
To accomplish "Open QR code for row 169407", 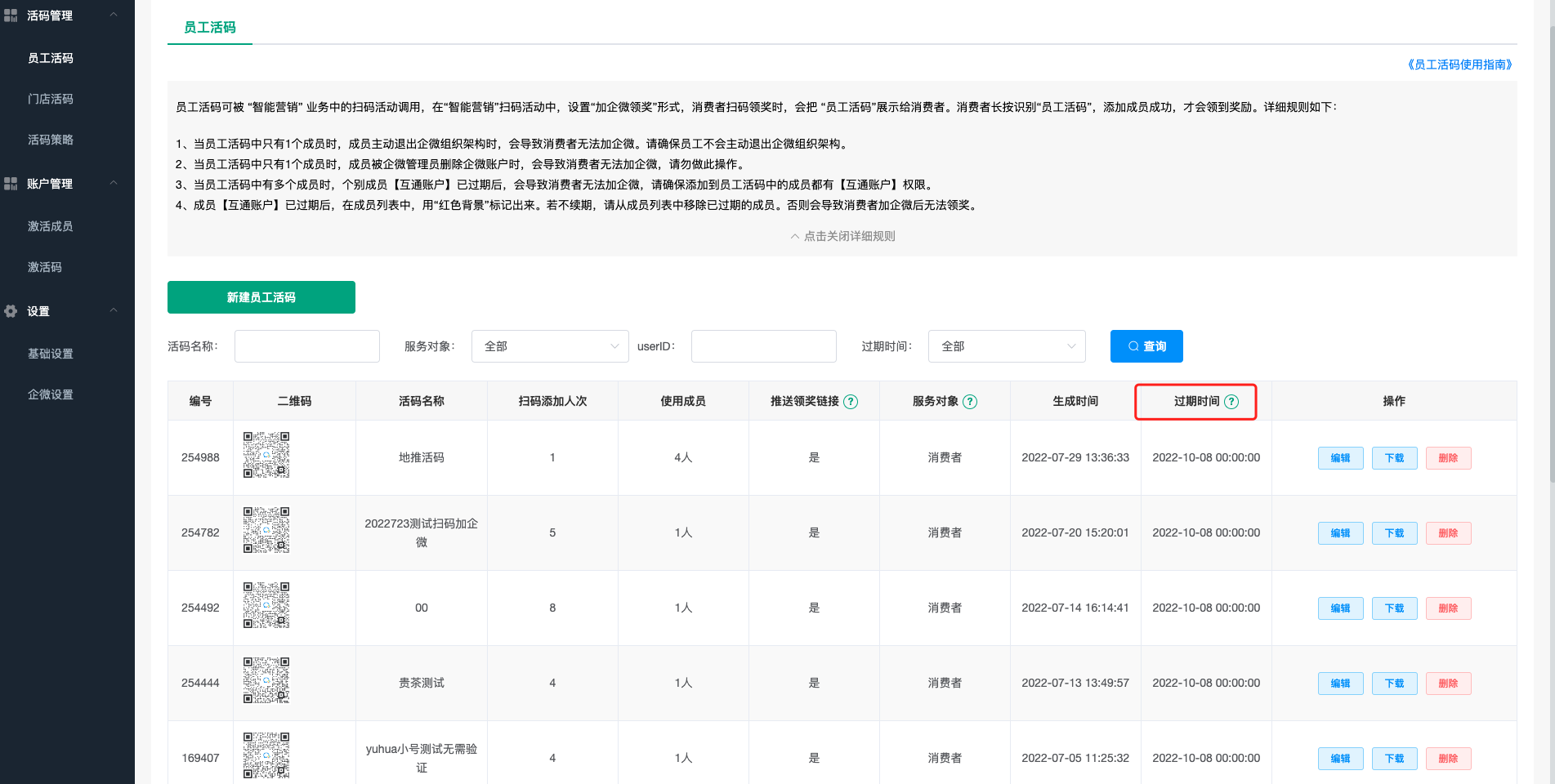I will (266, 755).
